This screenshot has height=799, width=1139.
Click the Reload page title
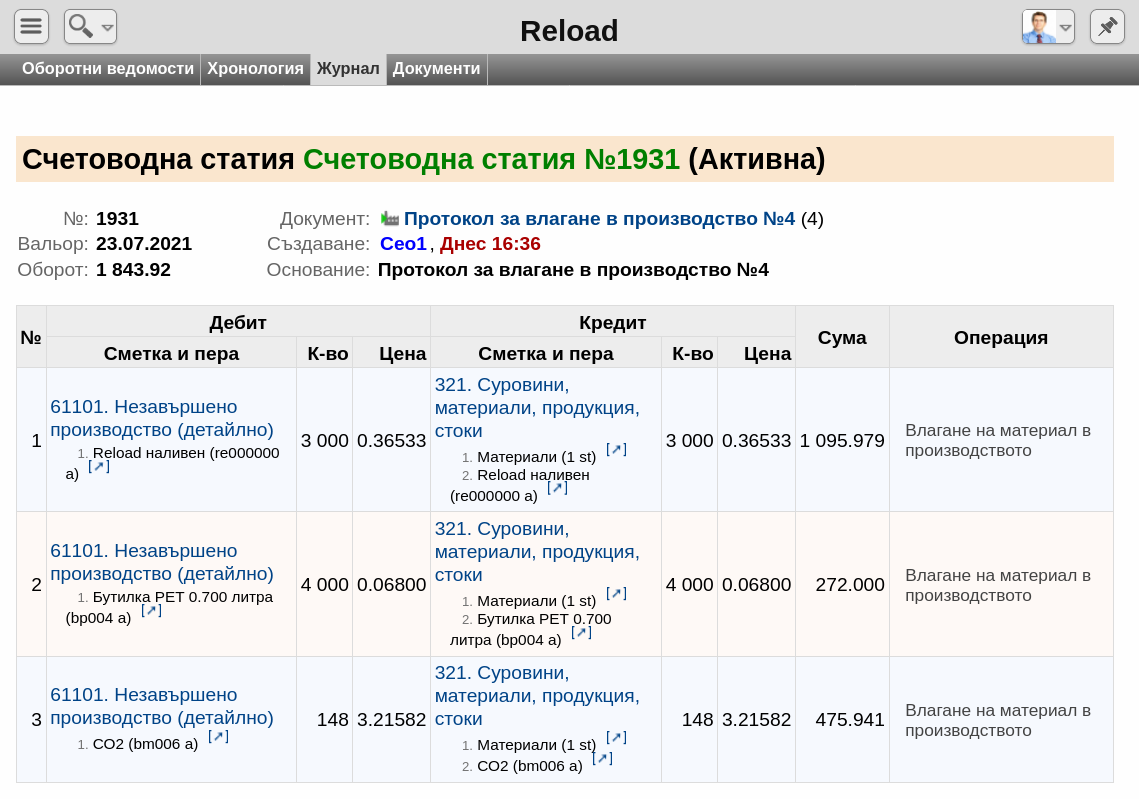coord(569,31)
